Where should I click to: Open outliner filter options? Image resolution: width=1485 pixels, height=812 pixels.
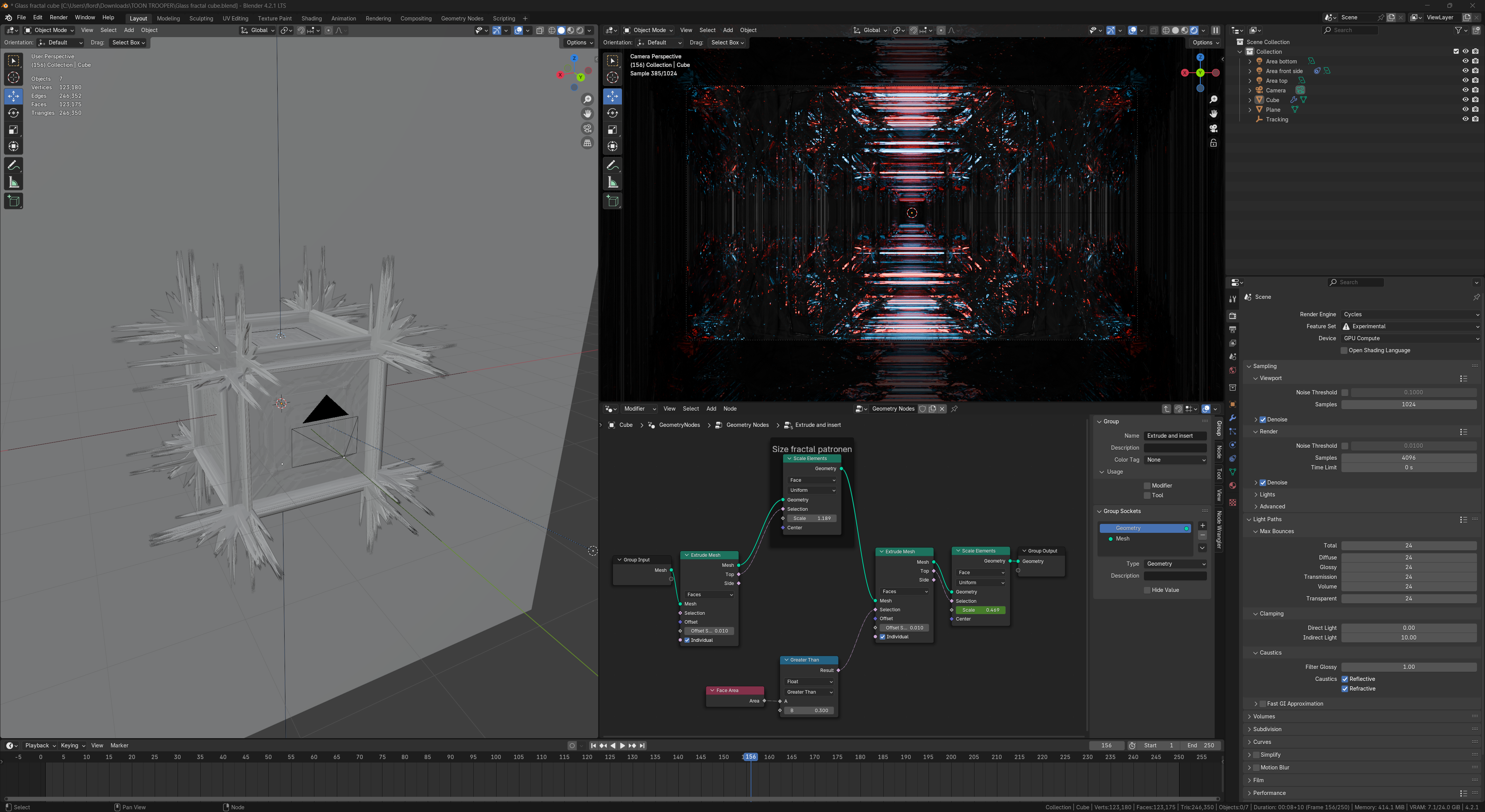[1461, 30]
